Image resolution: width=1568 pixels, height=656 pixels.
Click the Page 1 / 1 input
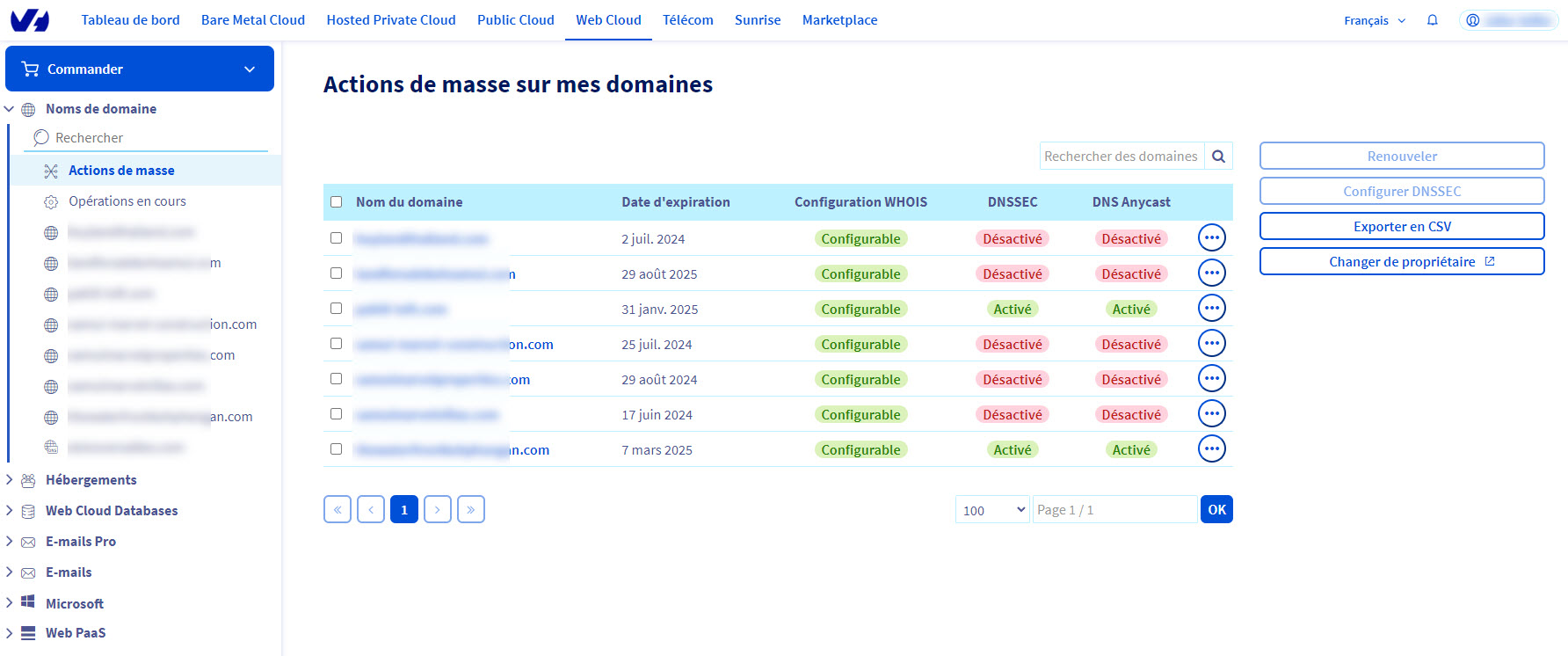click(x=1114, y=510)
